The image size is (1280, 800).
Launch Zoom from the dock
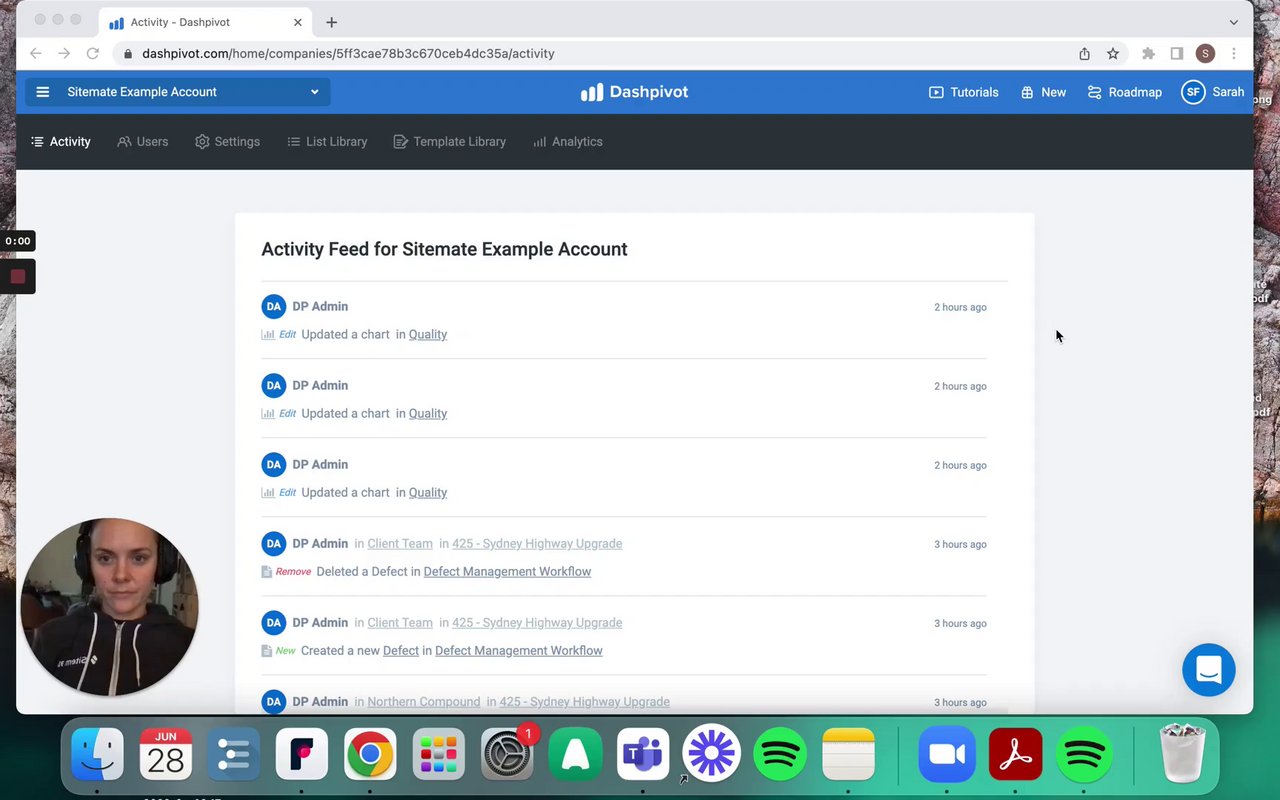click(x=946, y=754)
